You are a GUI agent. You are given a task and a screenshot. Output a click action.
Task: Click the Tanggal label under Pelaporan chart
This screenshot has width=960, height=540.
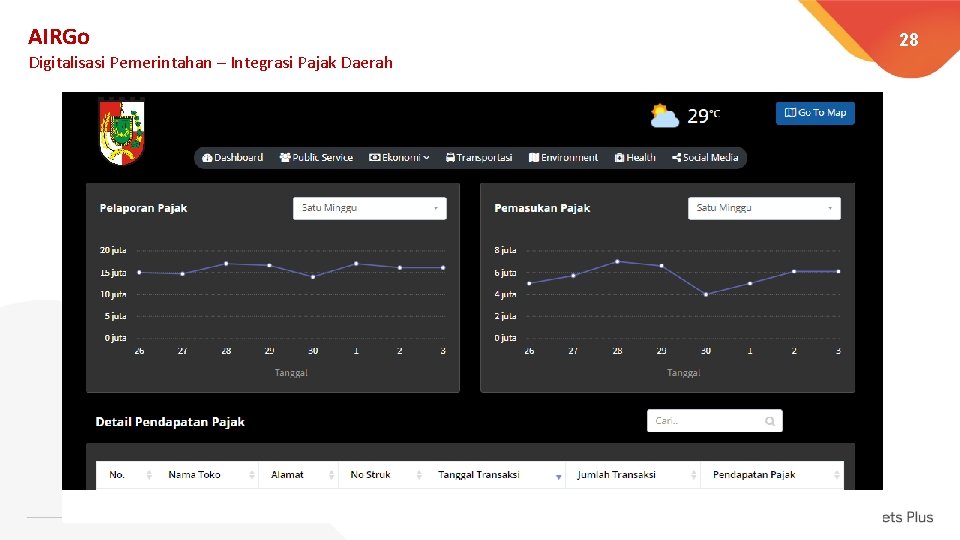point(291,373)
